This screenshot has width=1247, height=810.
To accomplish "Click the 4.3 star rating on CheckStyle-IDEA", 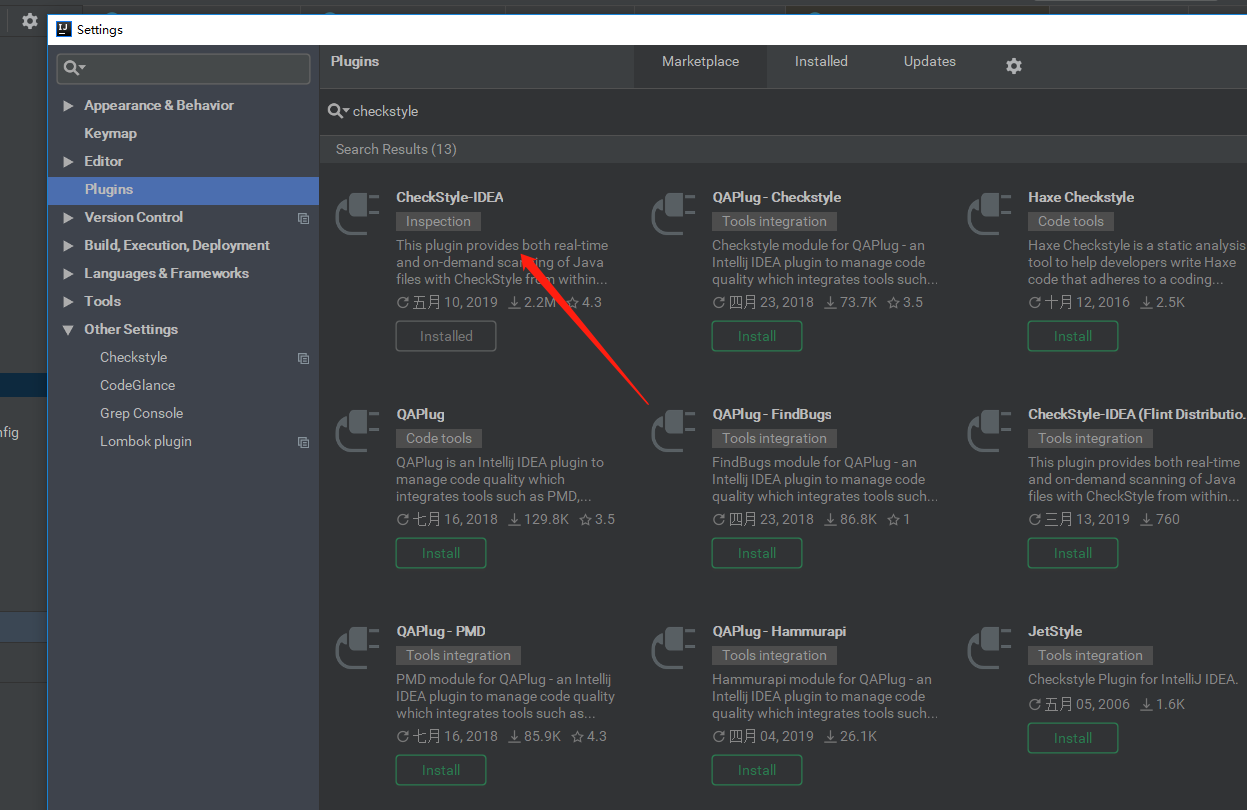I will coord(584,302).
